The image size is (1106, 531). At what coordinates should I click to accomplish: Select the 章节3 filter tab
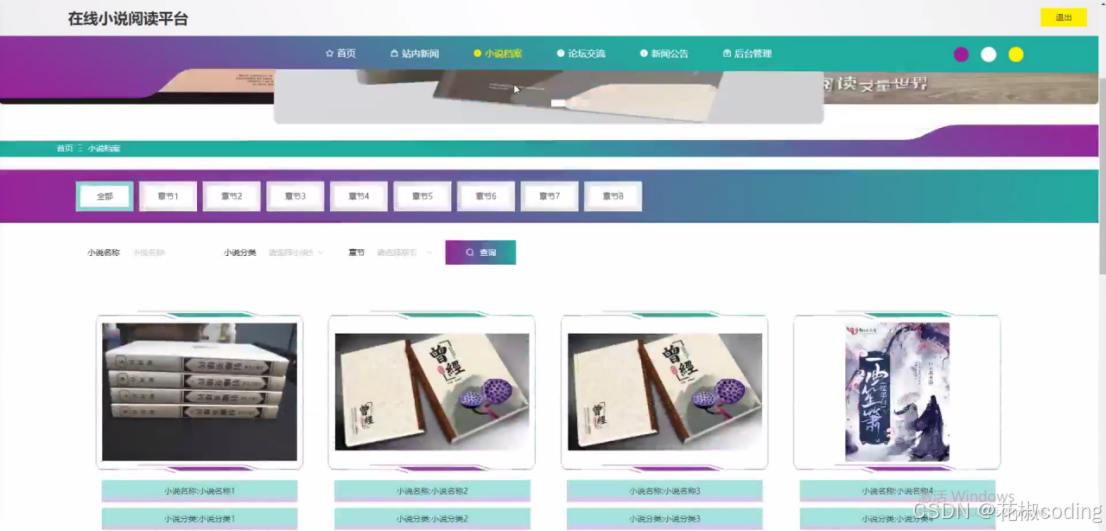coord(295,197)
